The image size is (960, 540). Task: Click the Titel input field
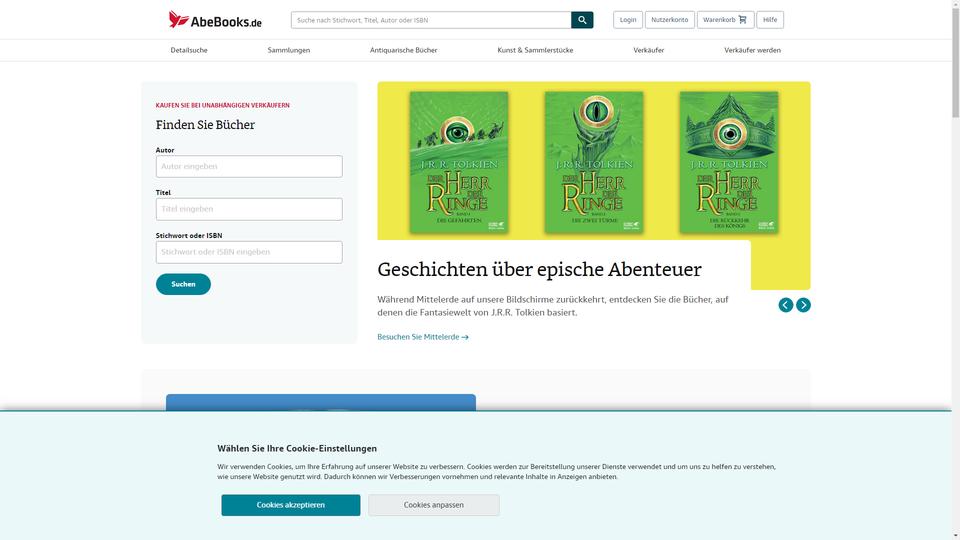pyautogui.click(x=249, y=209)
